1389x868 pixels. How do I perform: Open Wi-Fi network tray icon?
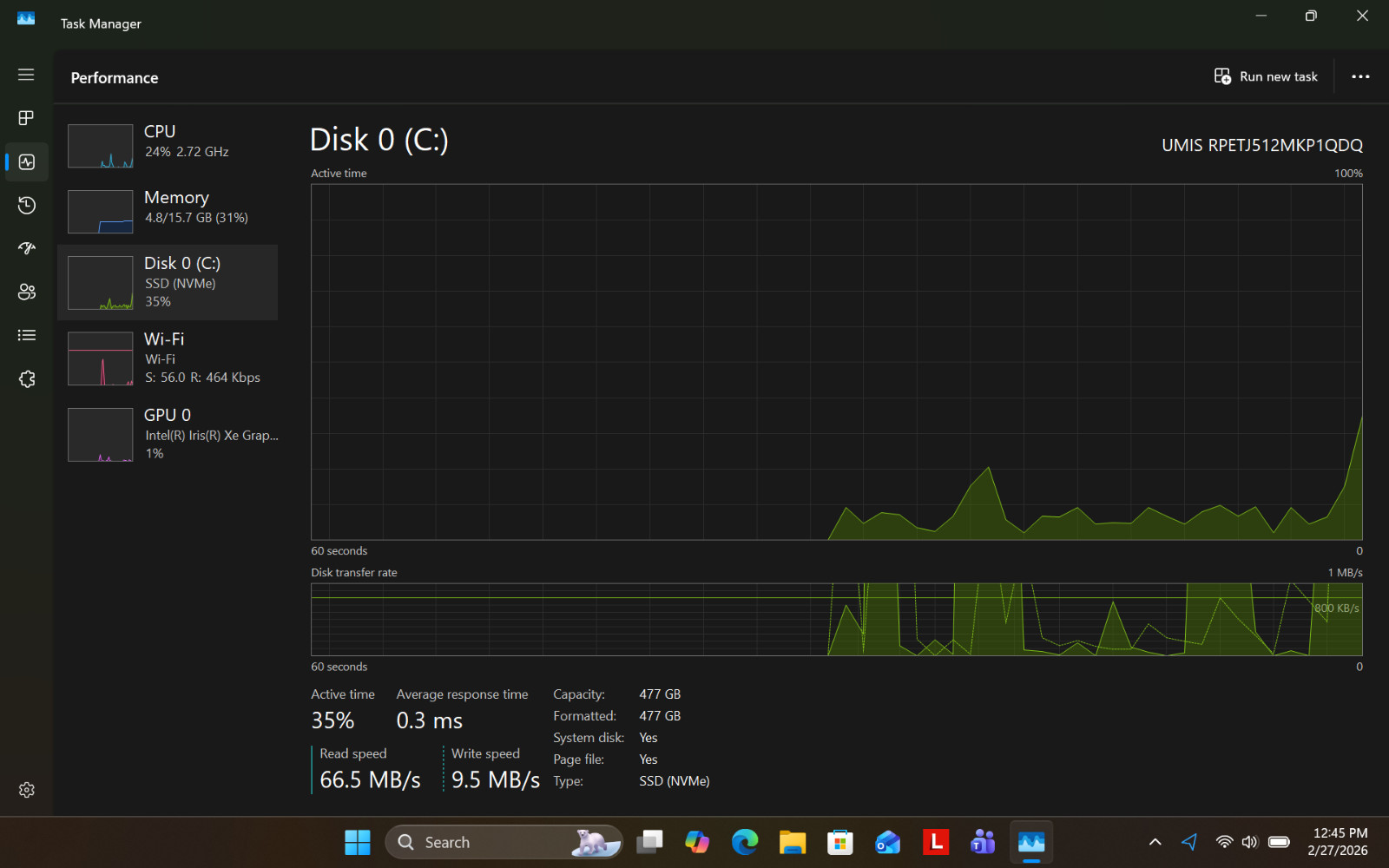click(1224, 842)
